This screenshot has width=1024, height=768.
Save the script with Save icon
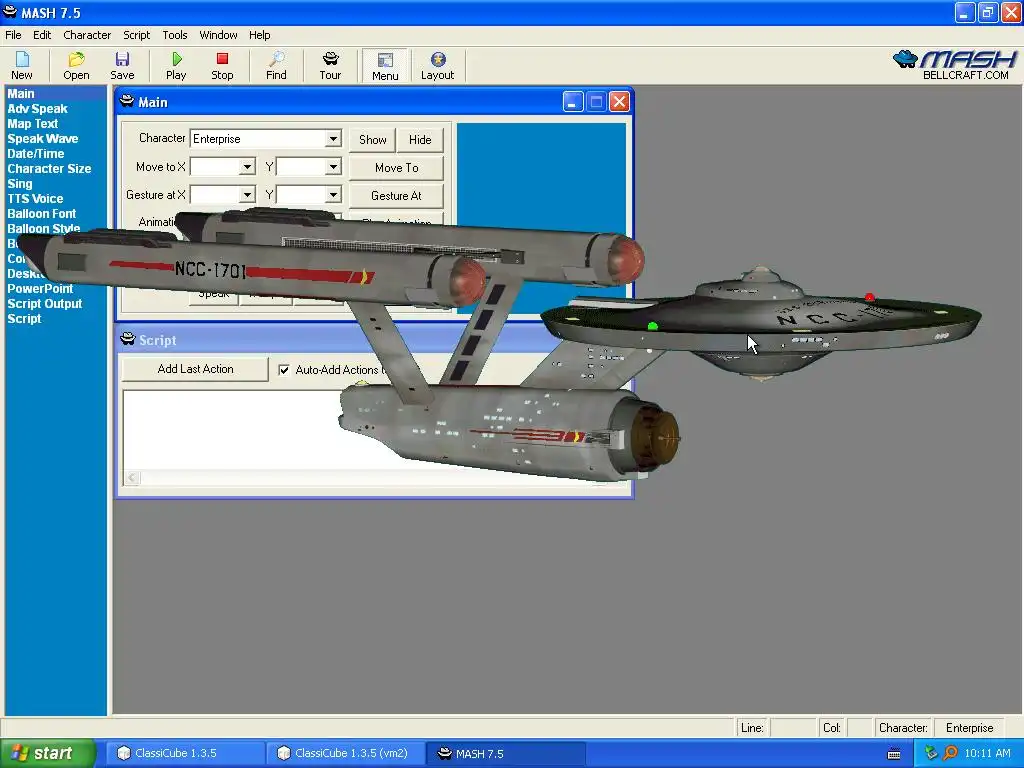(122, 66)
